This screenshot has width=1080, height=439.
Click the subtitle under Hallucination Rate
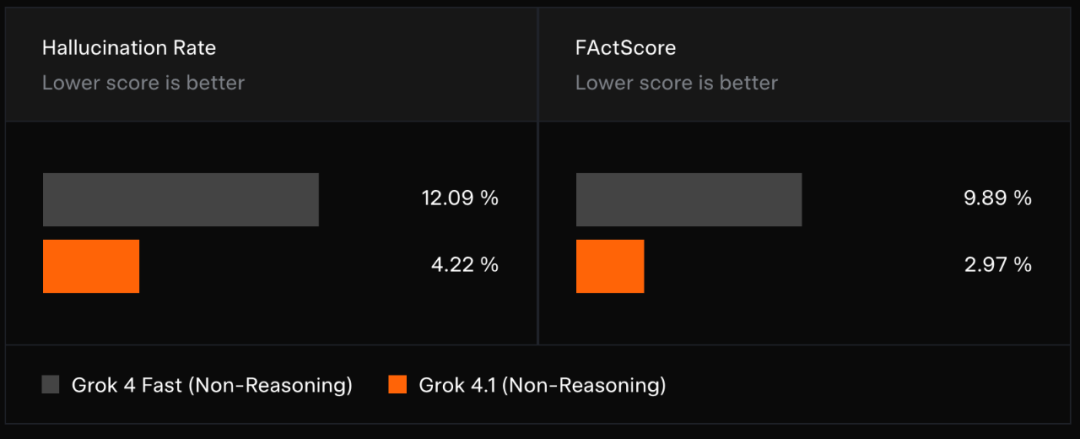[x=143, y=83]
